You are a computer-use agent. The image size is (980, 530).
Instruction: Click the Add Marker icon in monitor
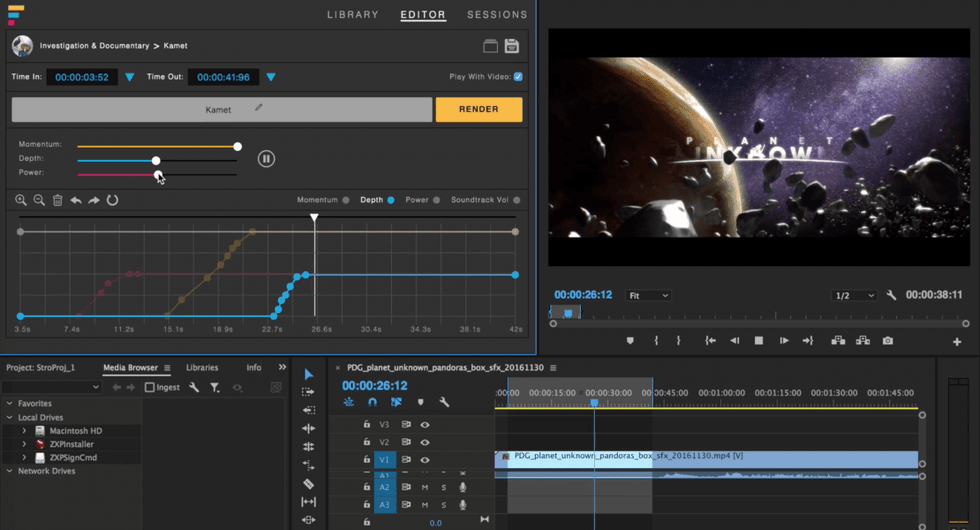click(630, 341)
